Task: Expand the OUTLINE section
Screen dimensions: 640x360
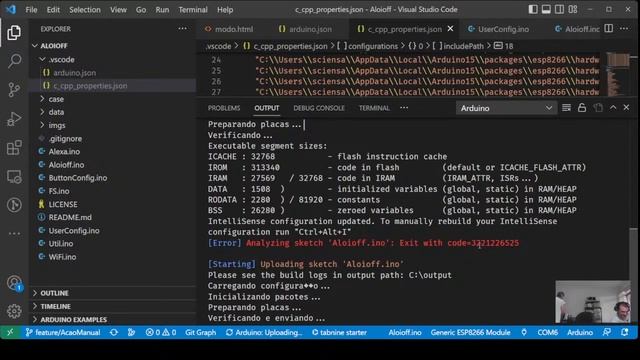Action: 113,293
